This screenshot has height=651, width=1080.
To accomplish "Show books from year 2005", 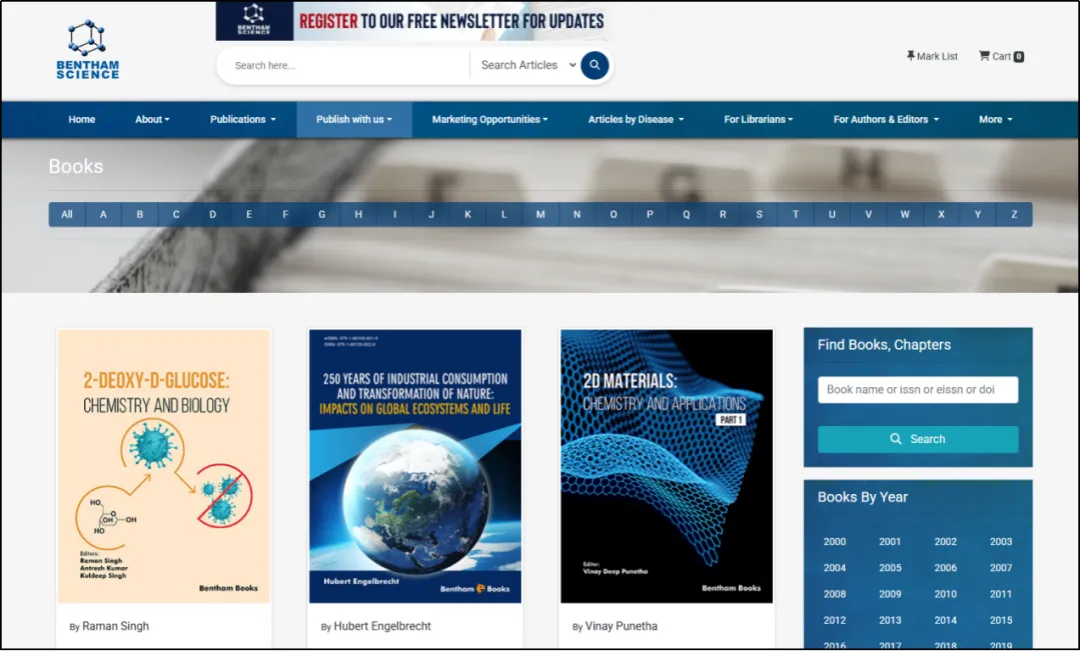I will click(890, 568).
